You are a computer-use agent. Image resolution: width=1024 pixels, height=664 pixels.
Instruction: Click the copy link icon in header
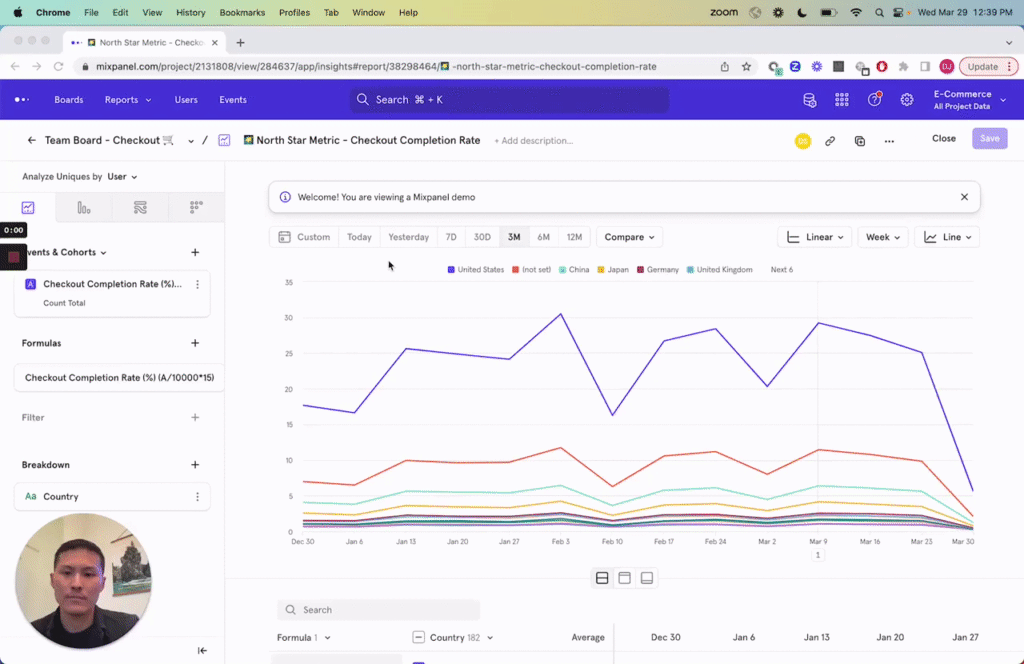pyautogui.click(x=830, y=141)
